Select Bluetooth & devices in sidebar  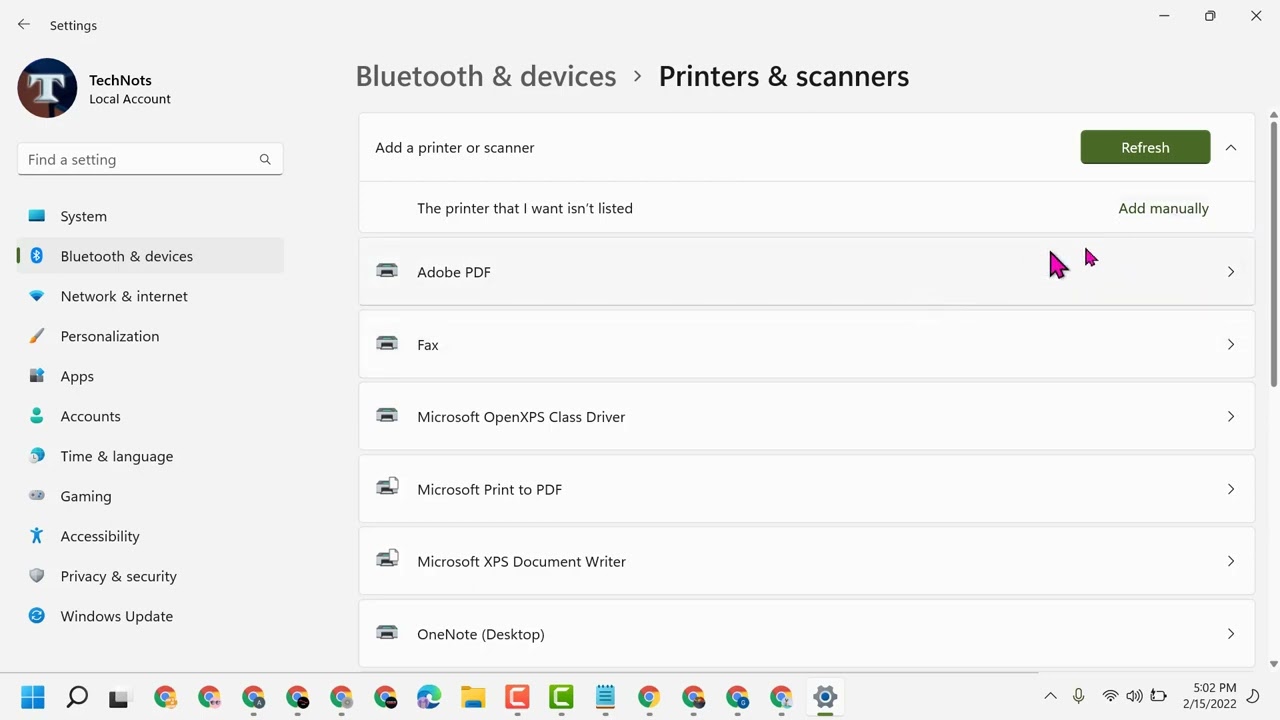pyautogui.click(x=150, y=256)
